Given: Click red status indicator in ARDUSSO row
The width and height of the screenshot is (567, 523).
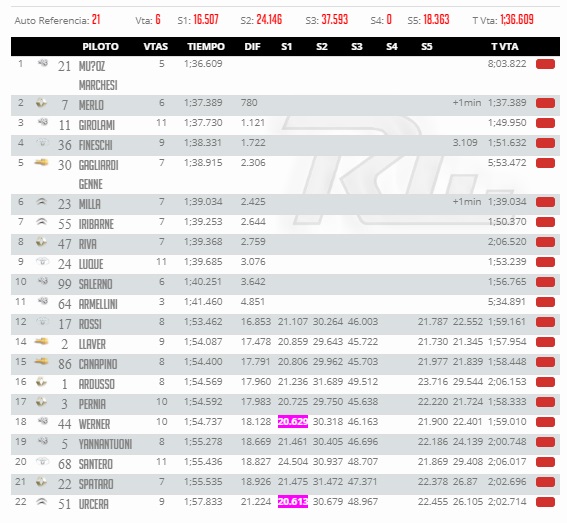Looking at the screenshot, I should 545,382.
